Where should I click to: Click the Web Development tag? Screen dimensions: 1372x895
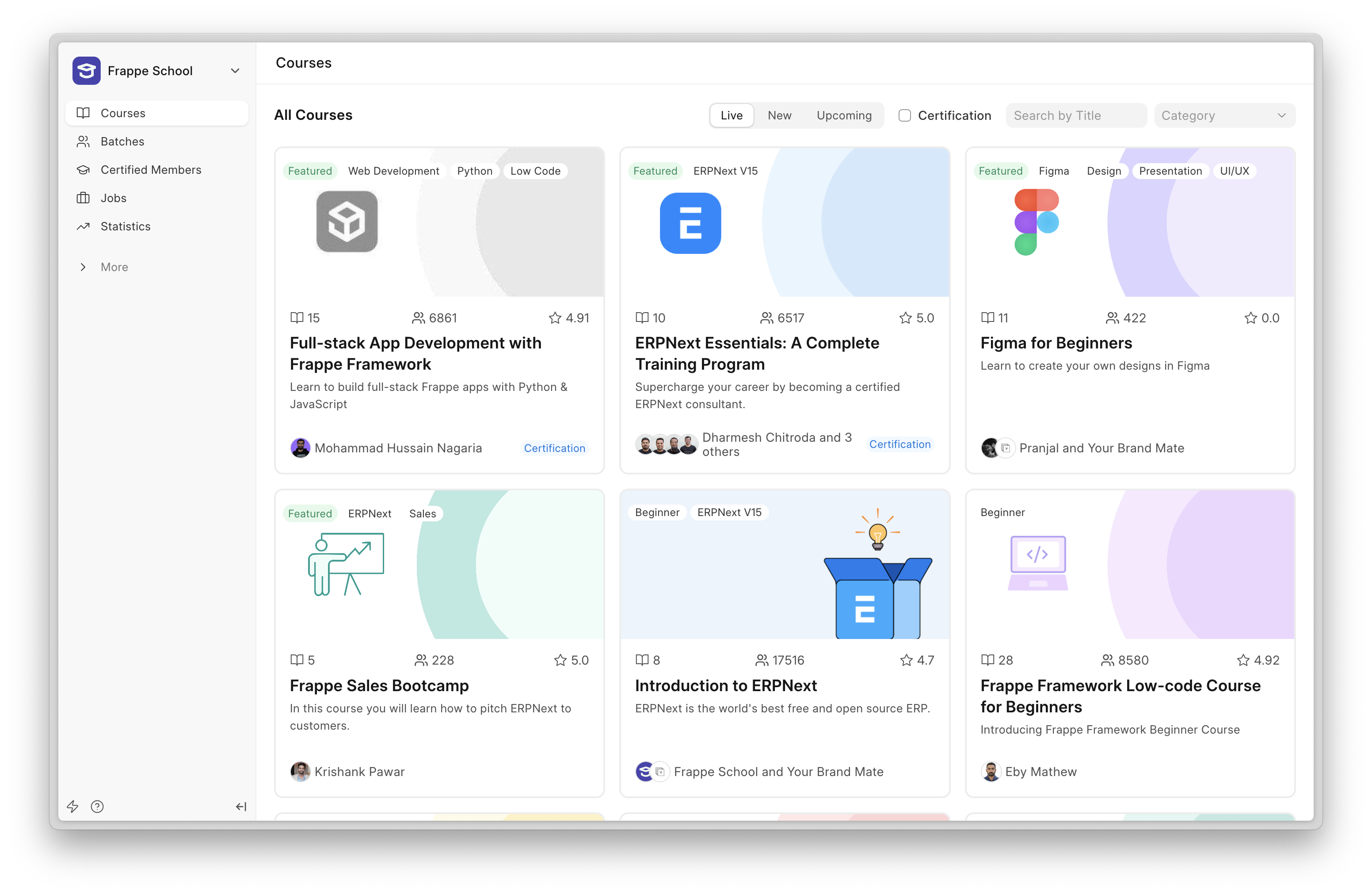pyautogui.click(x=394, y=171)
